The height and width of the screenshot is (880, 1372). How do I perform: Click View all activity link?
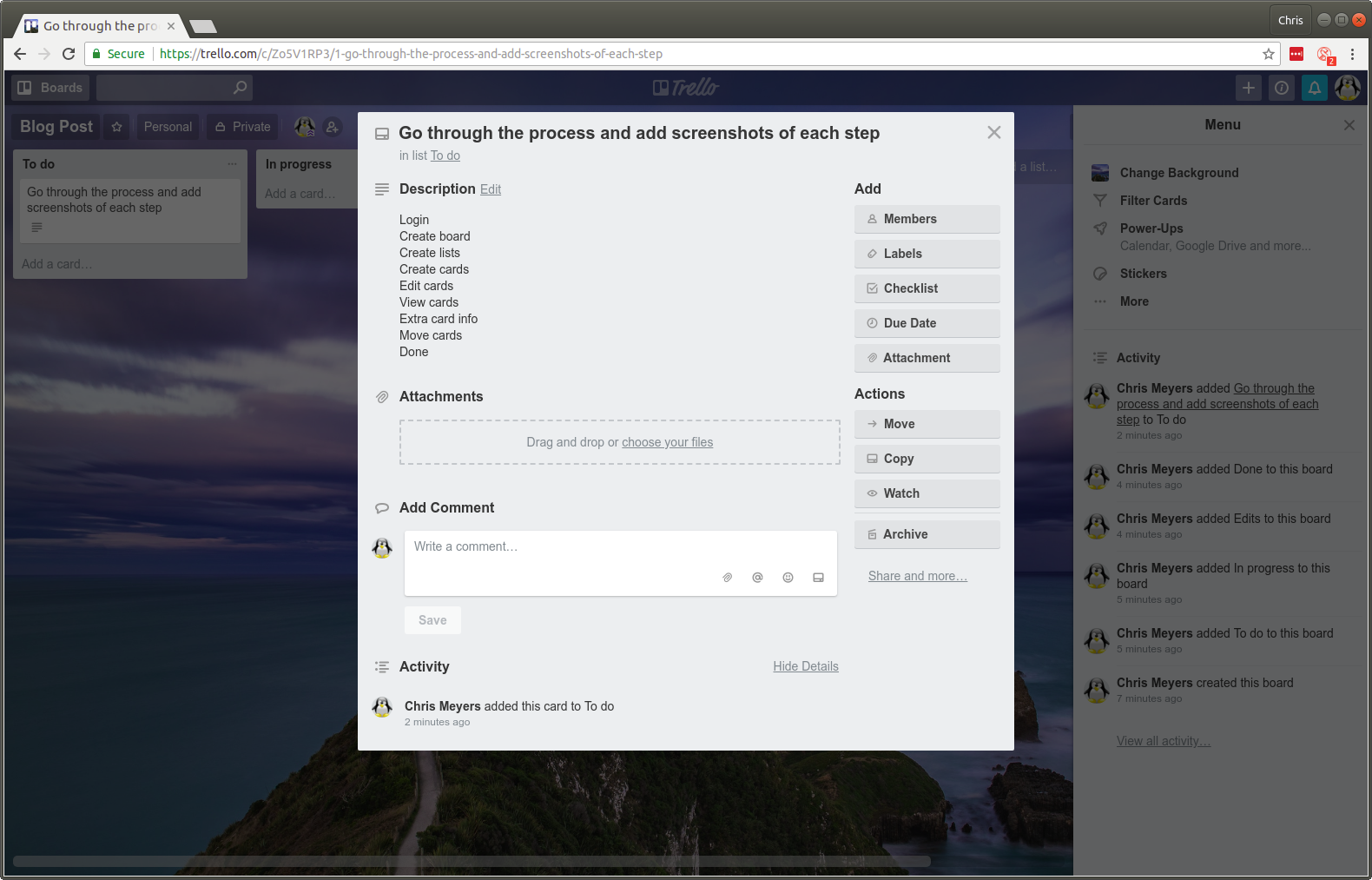tap(1164, 741)
